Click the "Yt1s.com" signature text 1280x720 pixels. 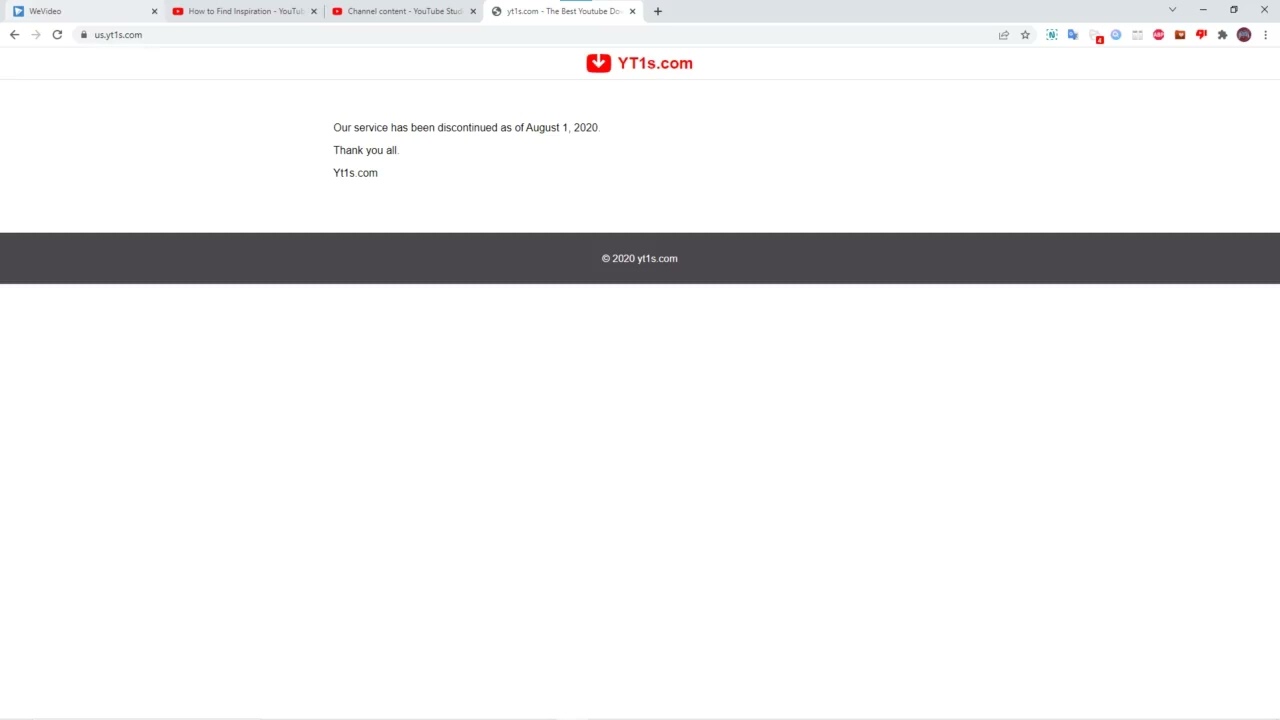click(x=355, y=173)
